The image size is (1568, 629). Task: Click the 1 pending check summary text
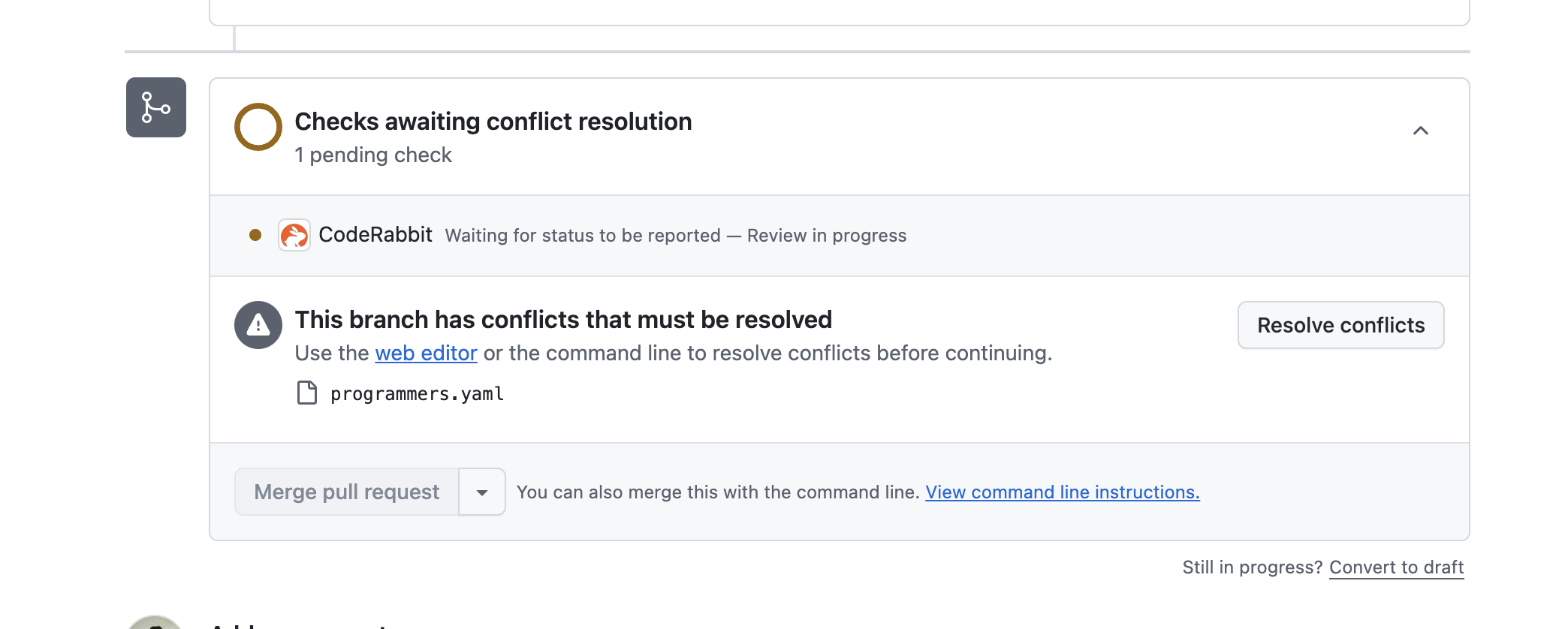pos(373,155)
